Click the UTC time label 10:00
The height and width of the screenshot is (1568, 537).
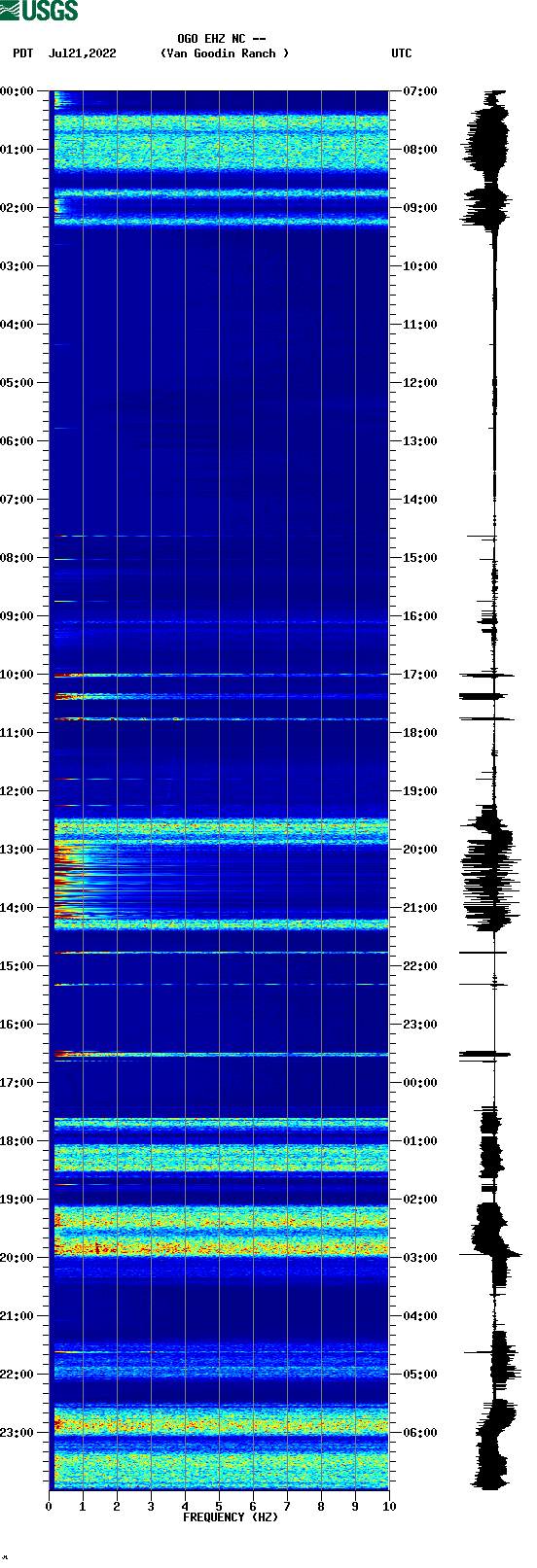(420, 266)
